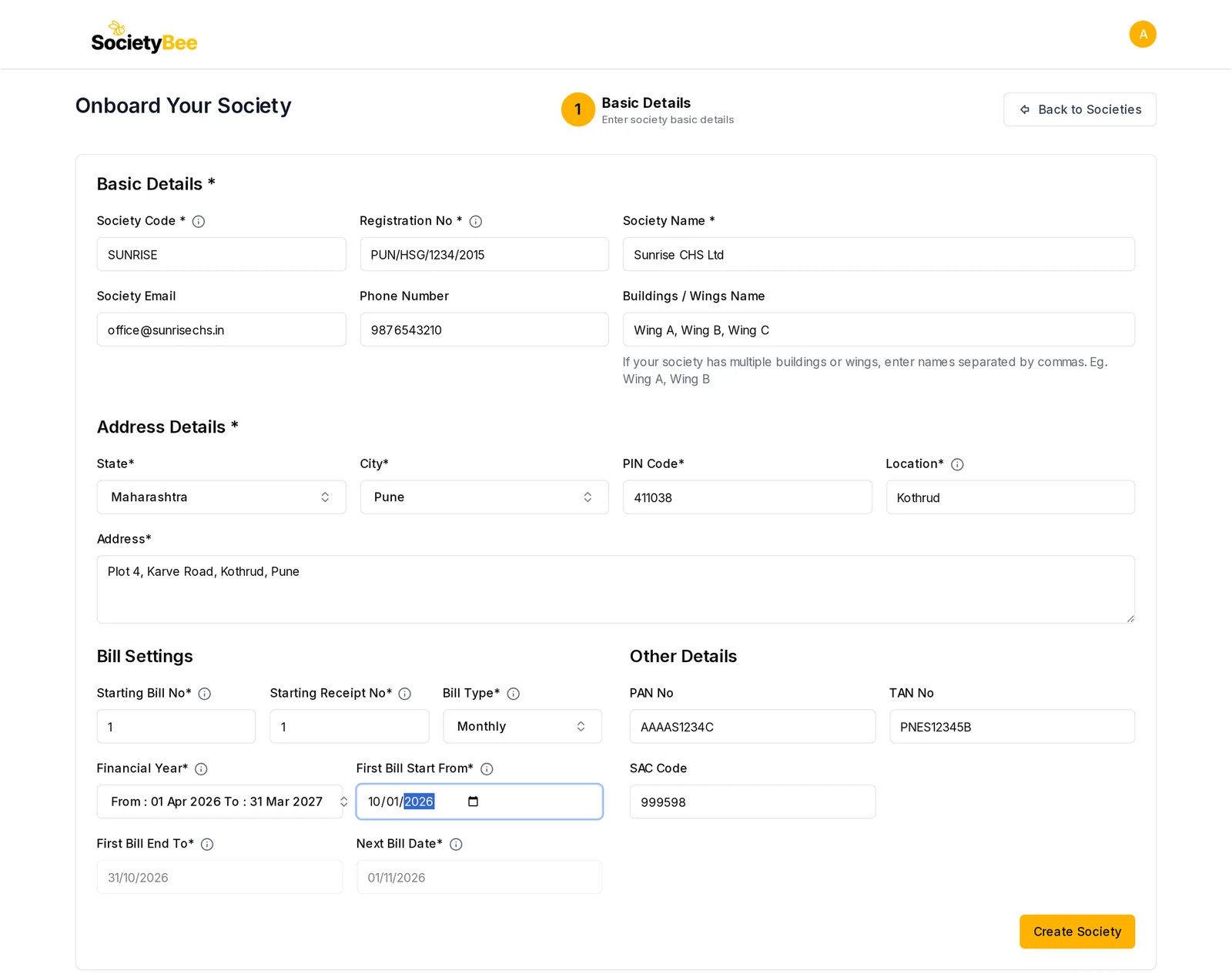Click Back to Societies button
1232x977 pixels.
1080,109
